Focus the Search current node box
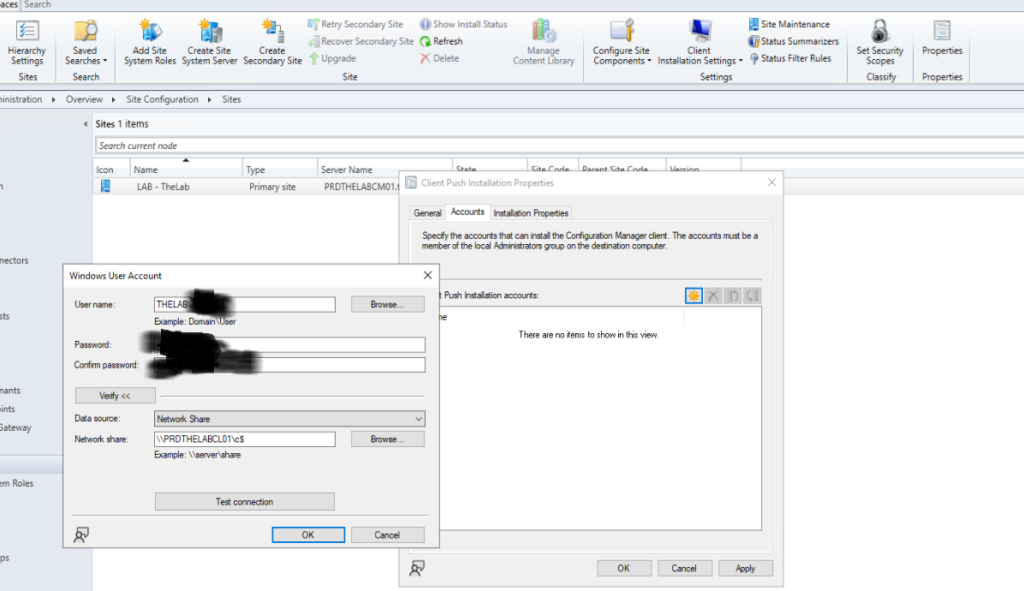 pos(559,146)
